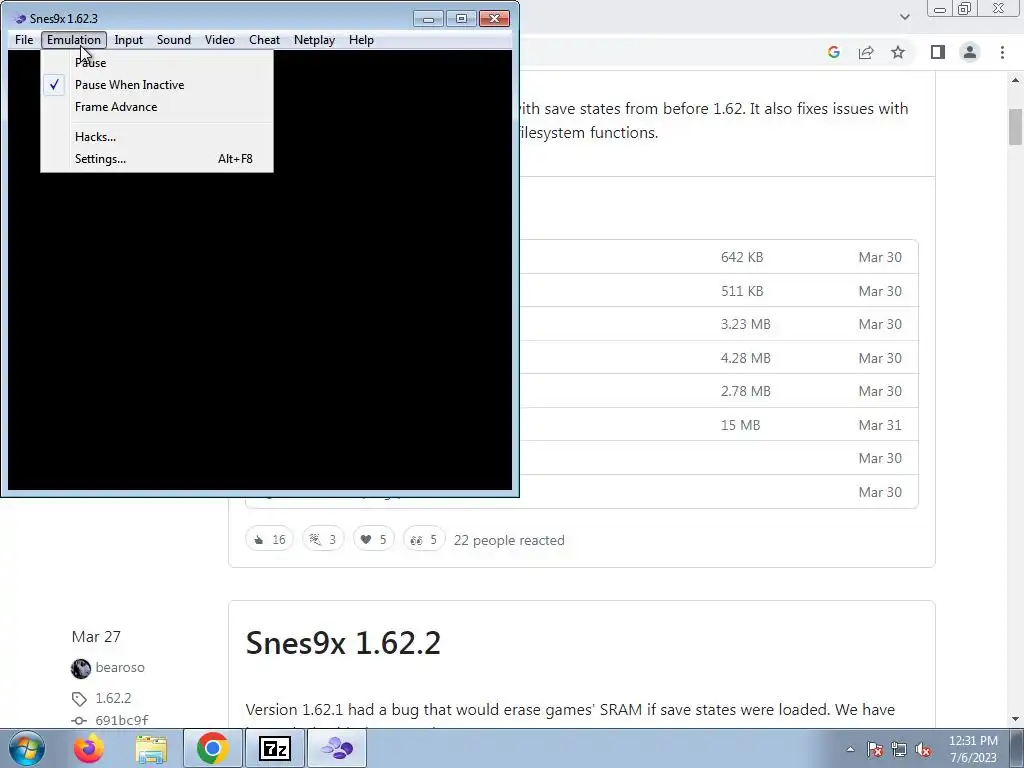Click bearoso avatar image
Viewport: 1024px width, 768px height.
tap(81, 668)
